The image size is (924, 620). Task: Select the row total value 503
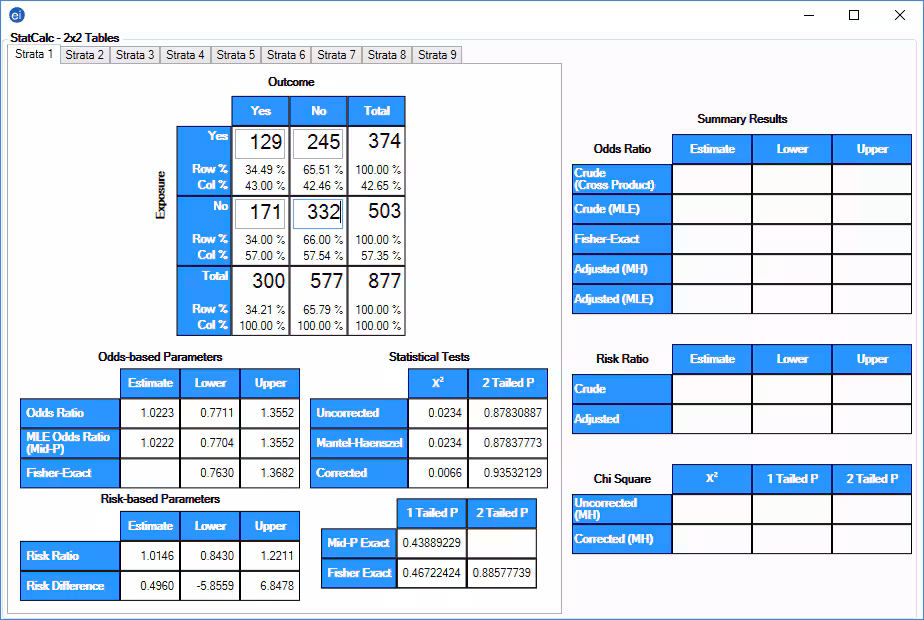pyautogui.click(x=384, y=211)
